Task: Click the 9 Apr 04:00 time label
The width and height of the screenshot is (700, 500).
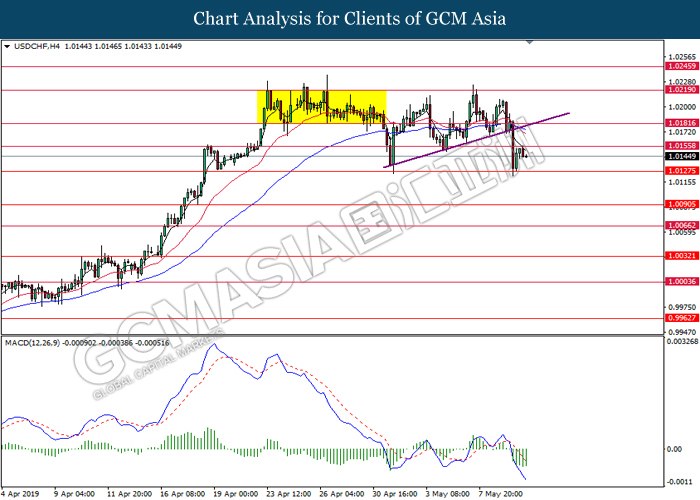Action: (74, 494)
